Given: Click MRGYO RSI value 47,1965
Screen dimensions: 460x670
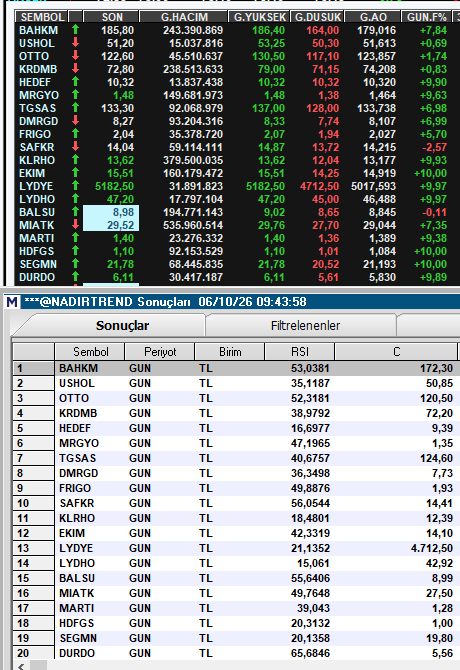Looking at the screenshot, I should point(310,443).
